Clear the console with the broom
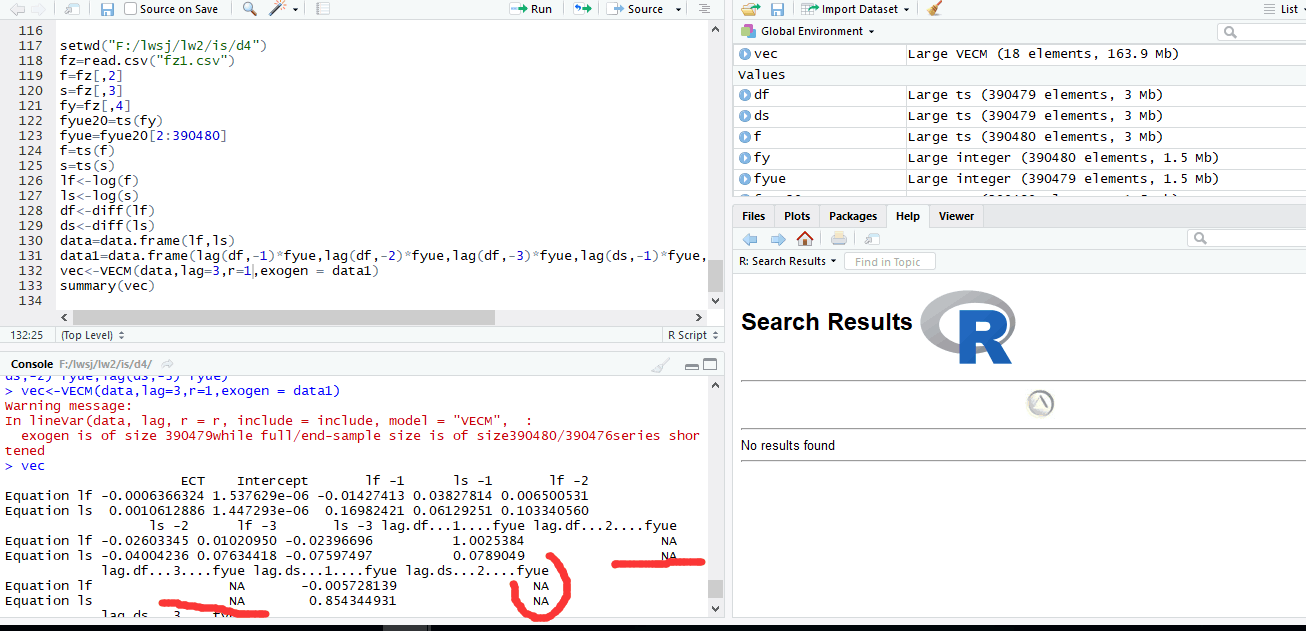 pos(659,365)
